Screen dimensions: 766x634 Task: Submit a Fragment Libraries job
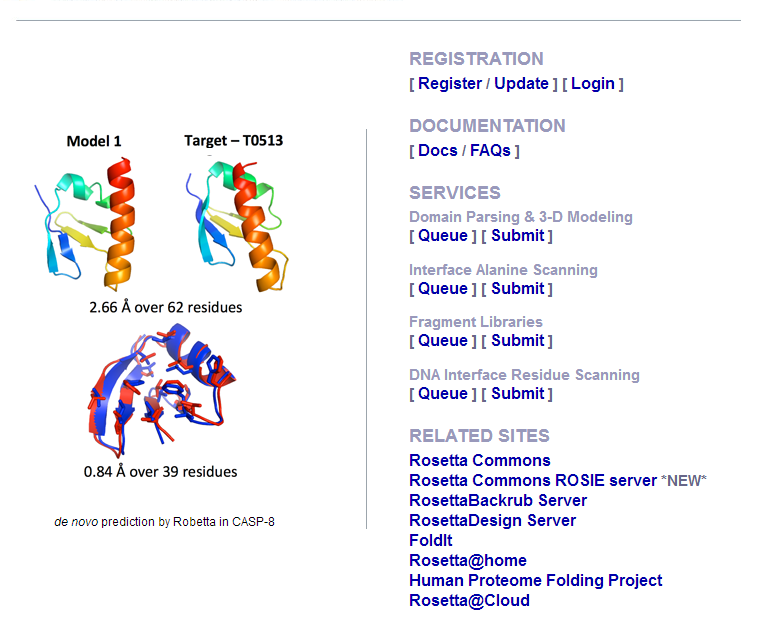[517, 341]
